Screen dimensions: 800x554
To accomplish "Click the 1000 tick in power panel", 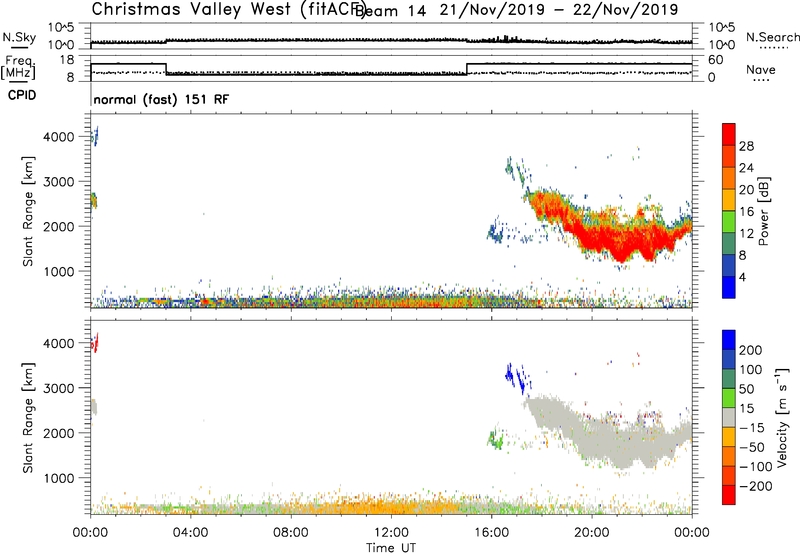I will (x=58, y=271).
